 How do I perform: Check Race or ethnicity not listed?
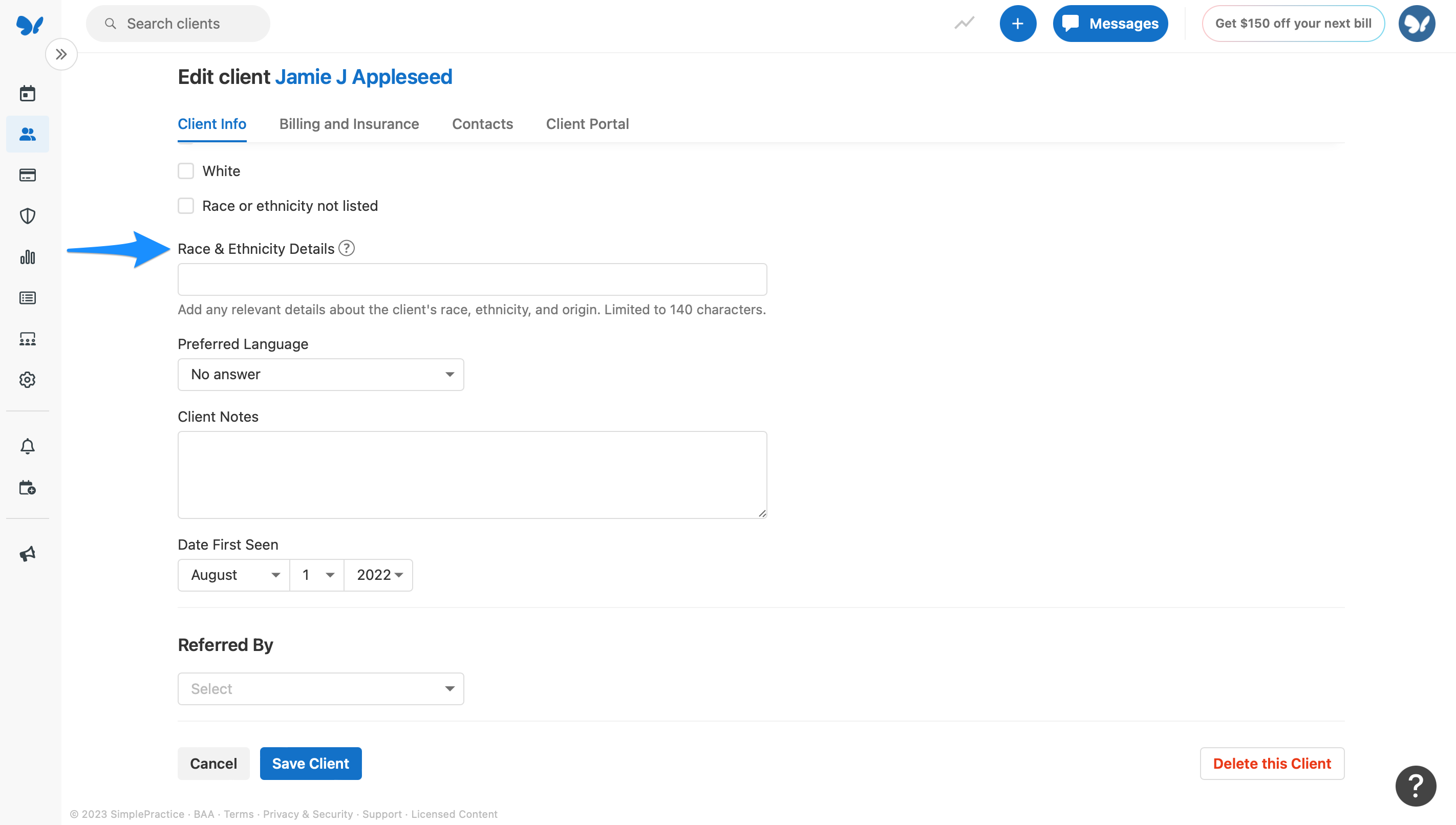tap(186, 206)
